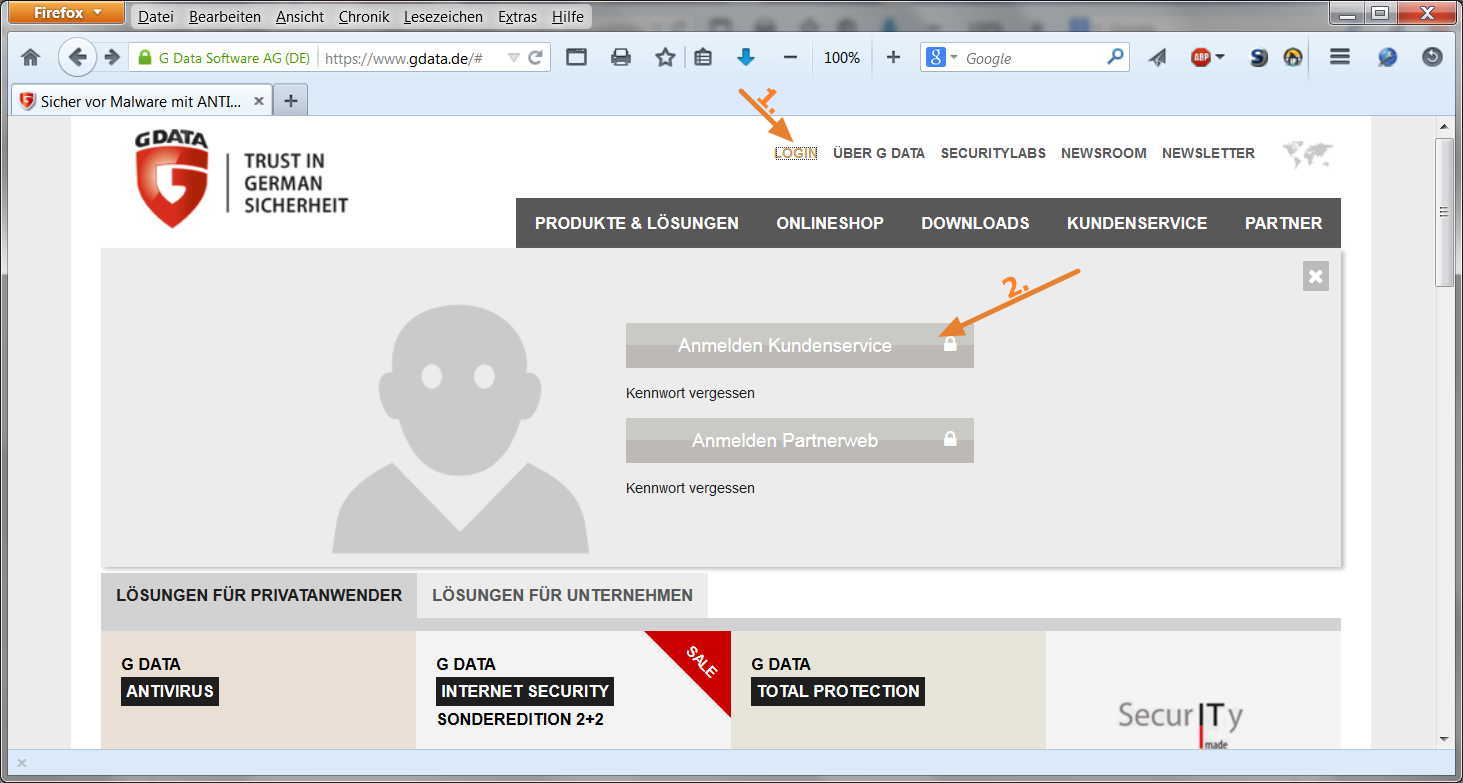
Task: Click the paper plane toolbar icon
Action: (x=1157, y=58)
